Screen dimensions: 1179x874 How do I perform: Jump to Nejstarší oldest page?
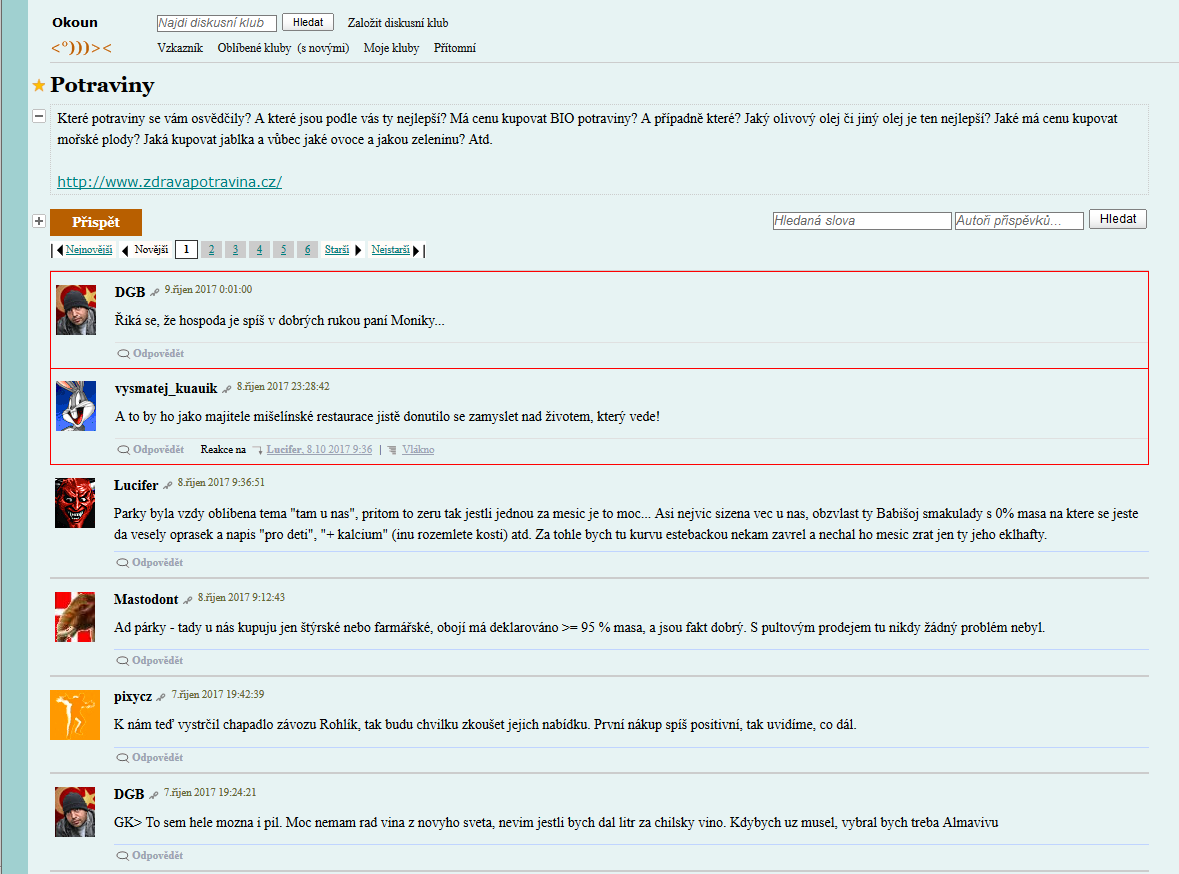(x=390, y=250)
